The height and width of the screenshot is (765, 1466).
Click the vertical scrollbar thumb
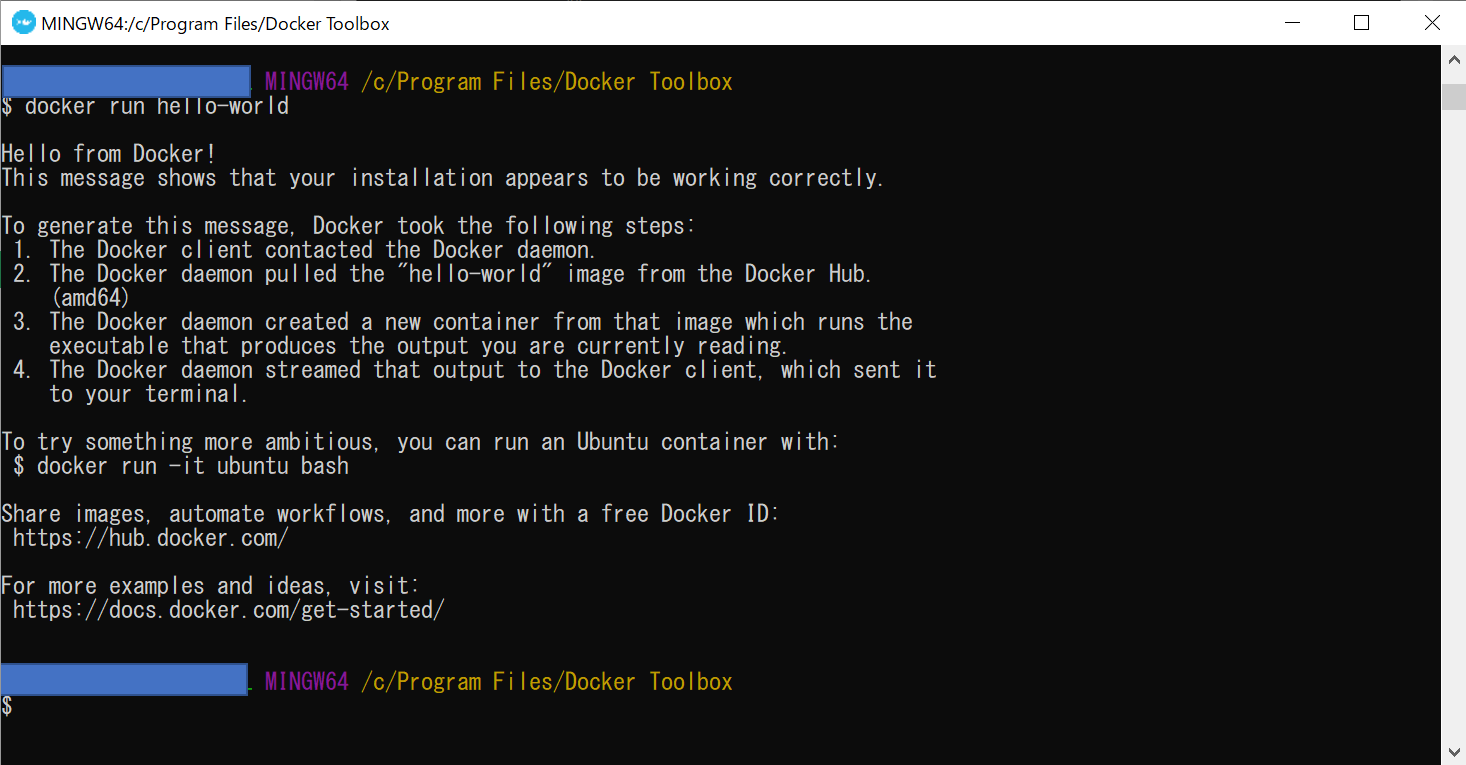click(1454, 96)
